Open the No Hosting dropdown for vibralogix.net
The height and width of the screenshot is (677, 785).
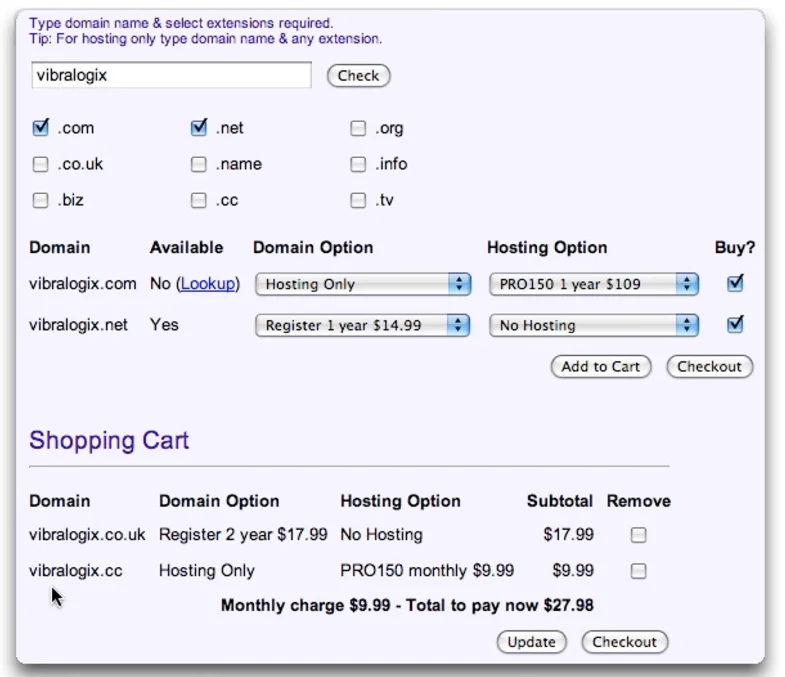(x=593, y=325)
